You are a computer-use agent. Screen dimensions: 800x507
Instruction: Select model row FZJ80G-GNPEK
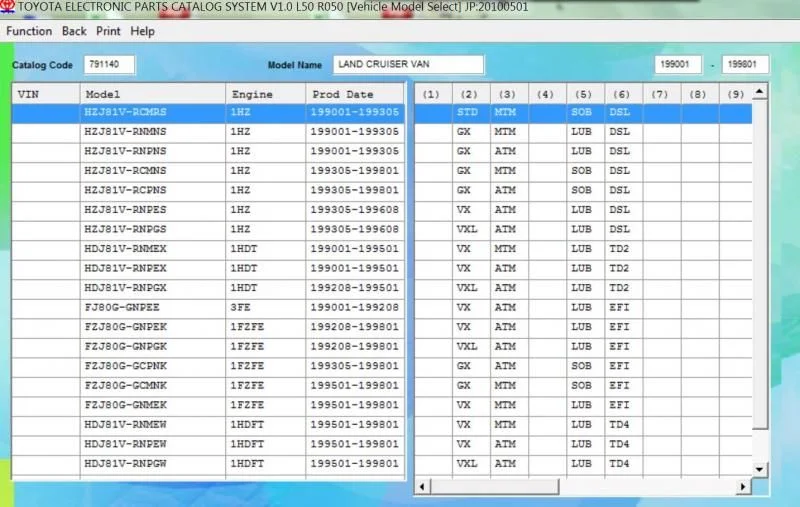point(209,327)
